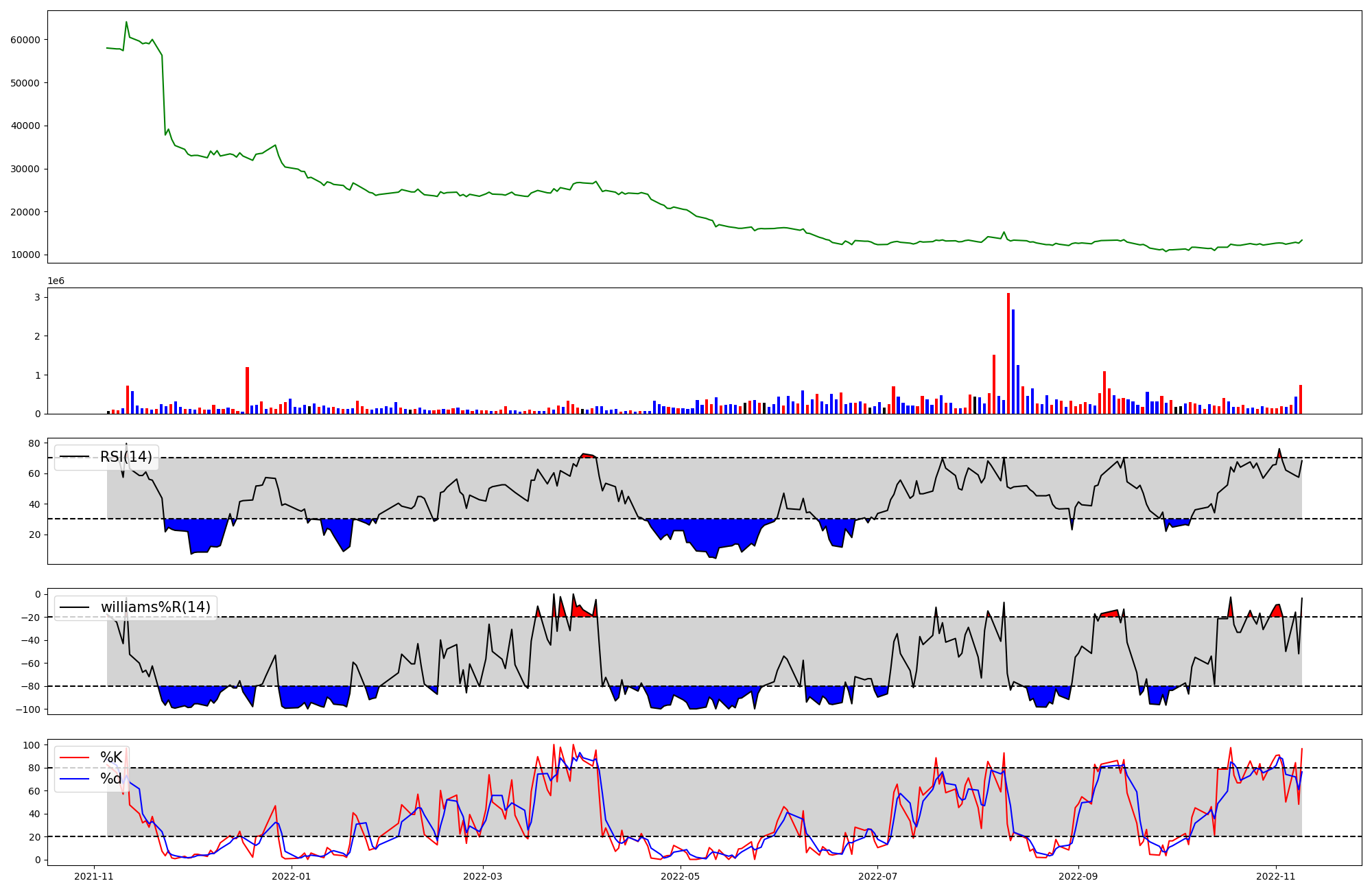Click the %d legend text

[x=111, y=779]
